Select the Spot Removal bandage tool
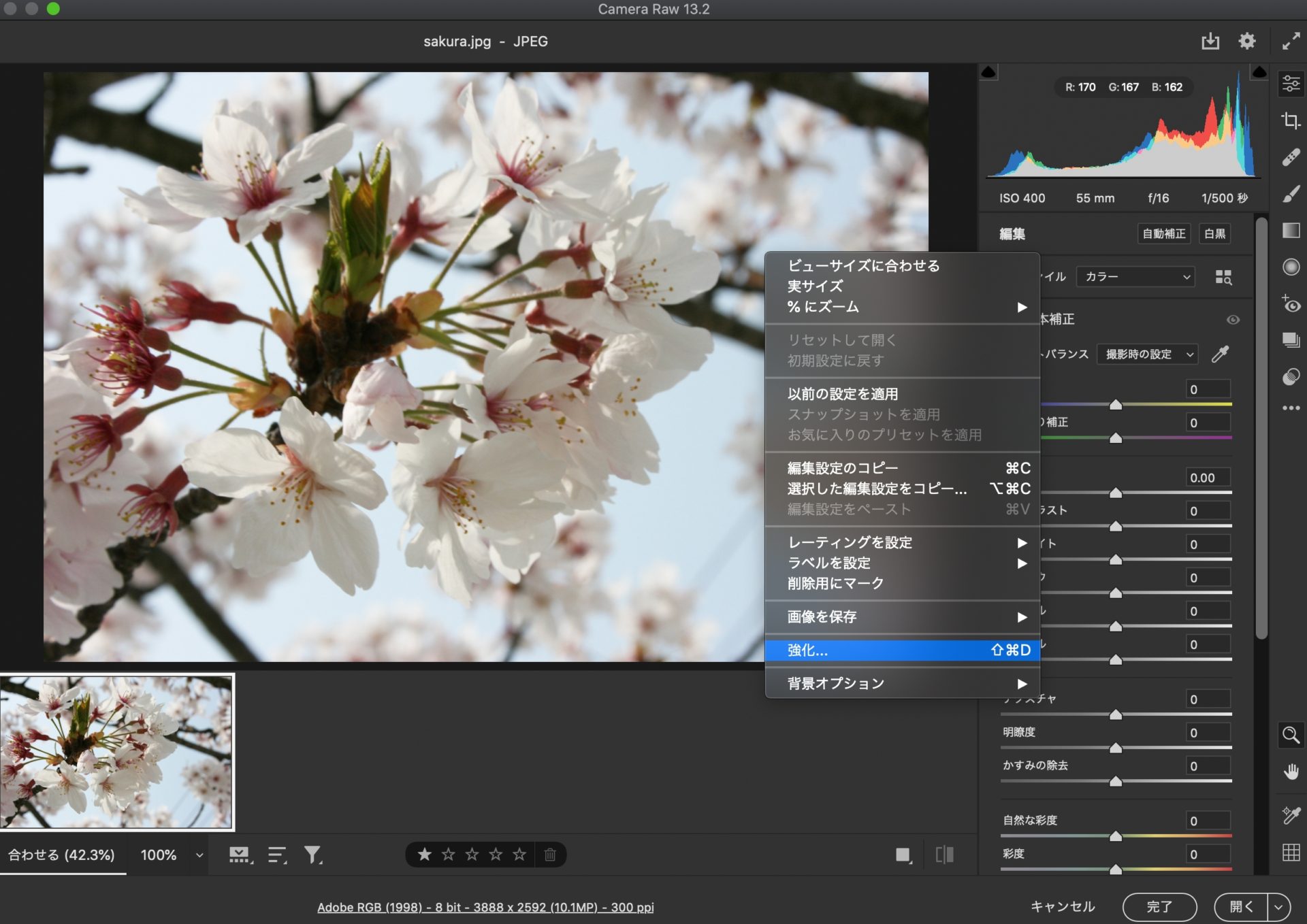This screenshot has height=924, width=1307. pos(1291,157)
